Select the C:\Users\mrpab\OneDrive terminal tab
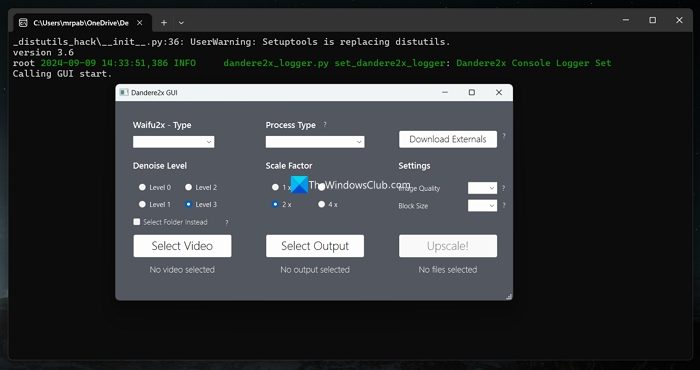The height and width of the screenshot is (370, 700). pyautogui.click(x=83, y=22)
